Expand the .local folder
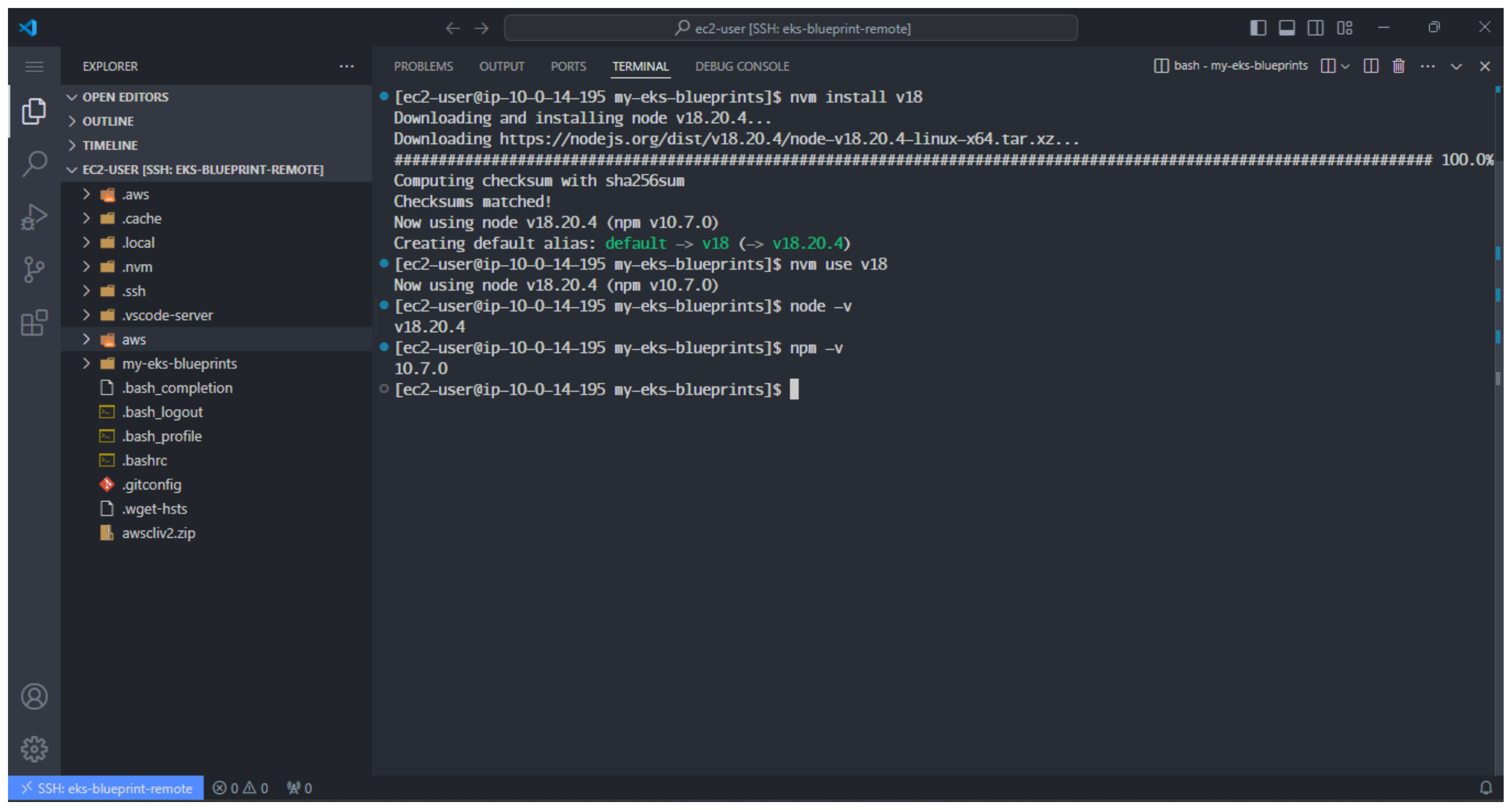 pyautogui.click(x=216, y=242)
